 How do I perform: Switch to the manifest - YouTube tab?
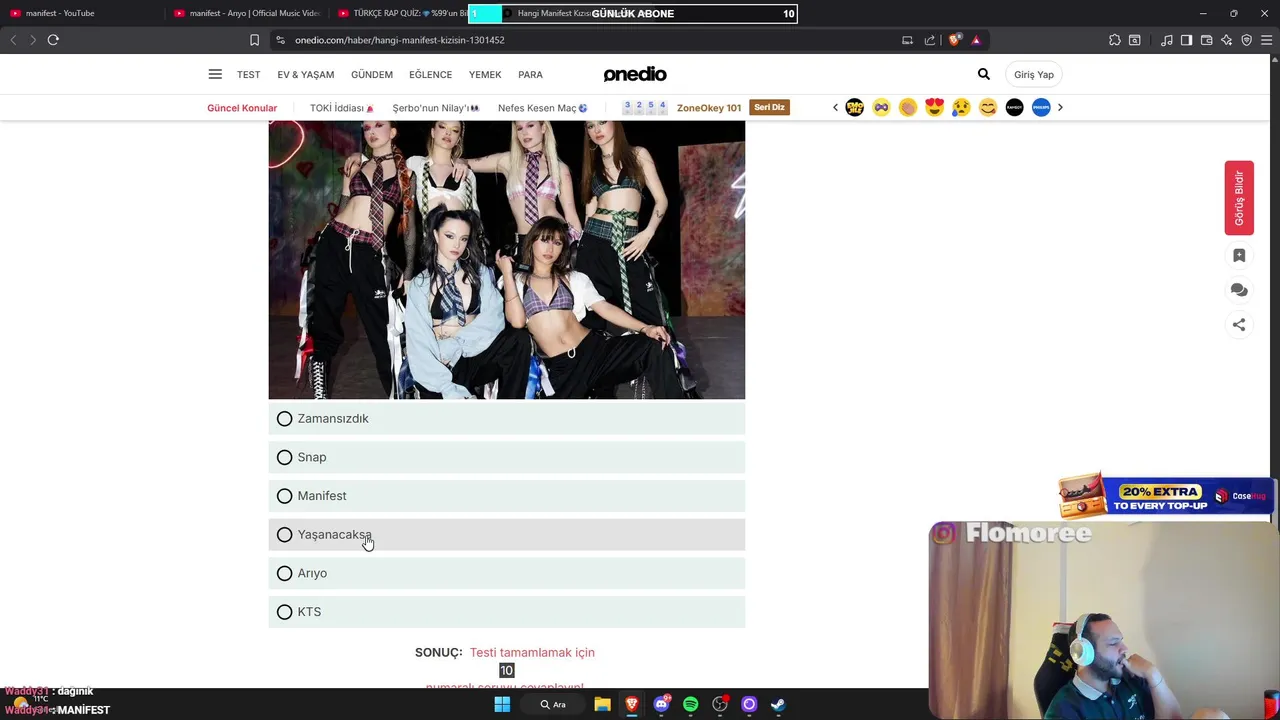coord(80,13)
